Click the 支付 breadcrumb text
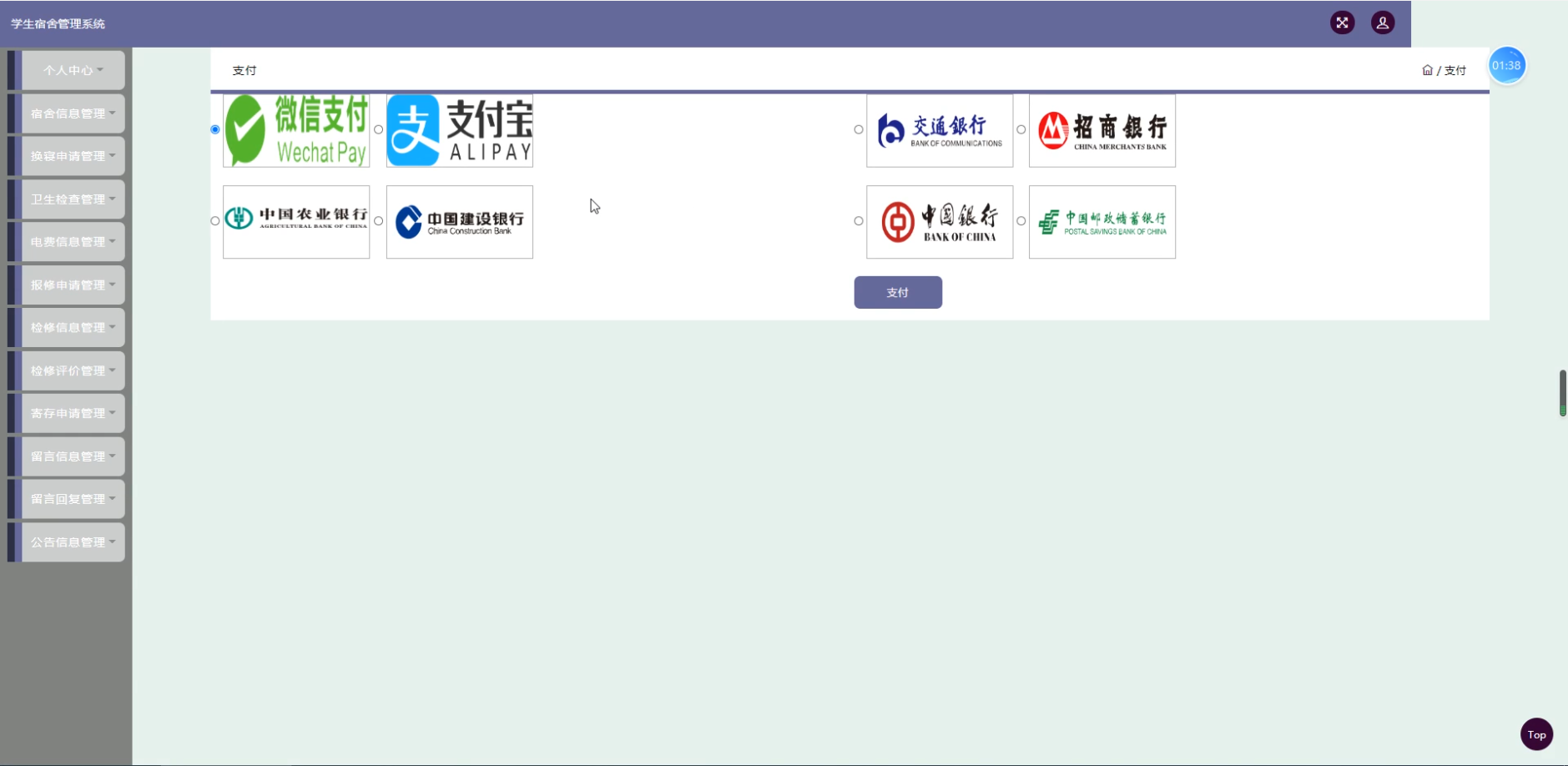Viewport: 1568px width, 766px height. coord(1455,70)
